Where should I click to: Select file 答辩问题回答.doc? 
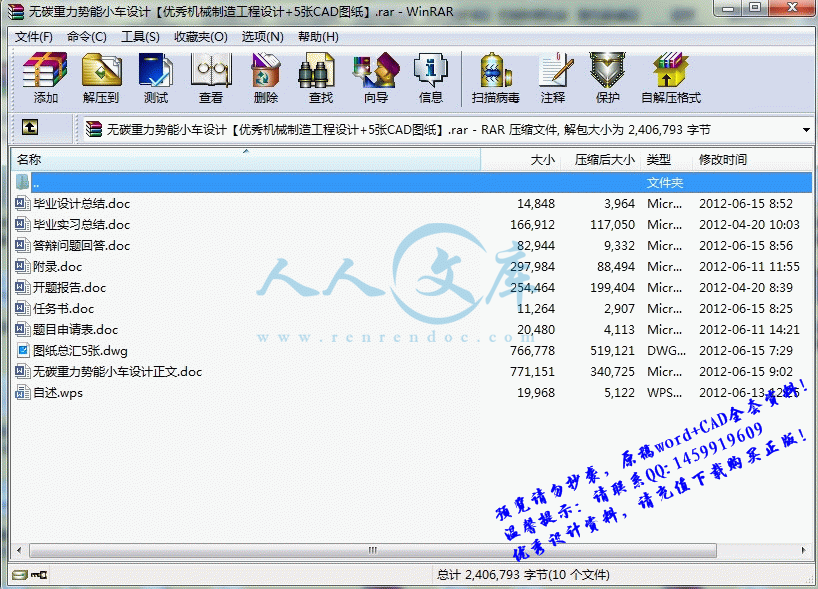(x=81, y=246)
